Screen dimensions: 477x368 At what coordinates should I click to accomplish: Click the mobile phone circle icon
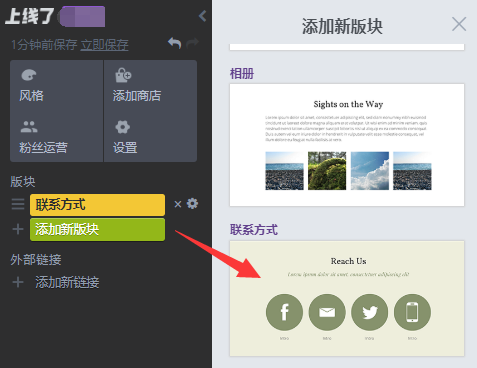click(x=412, y=312)
